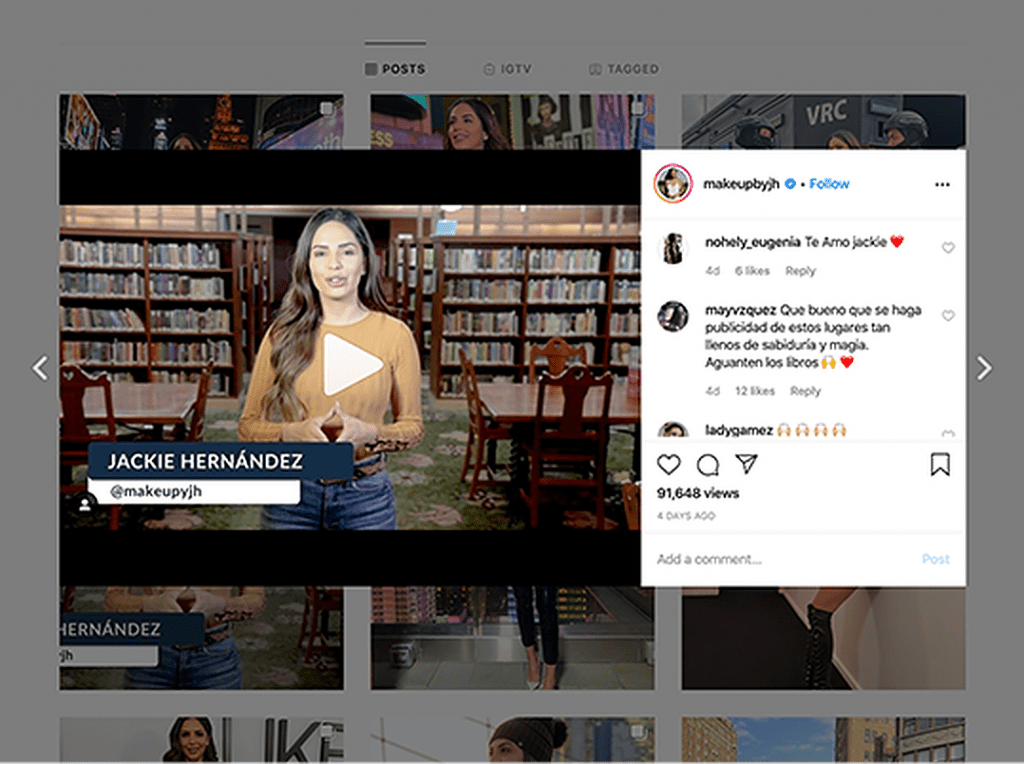Viewport: 1024px width, 764px height.
Task: Open mayvzquez's username
Action: 741,310
